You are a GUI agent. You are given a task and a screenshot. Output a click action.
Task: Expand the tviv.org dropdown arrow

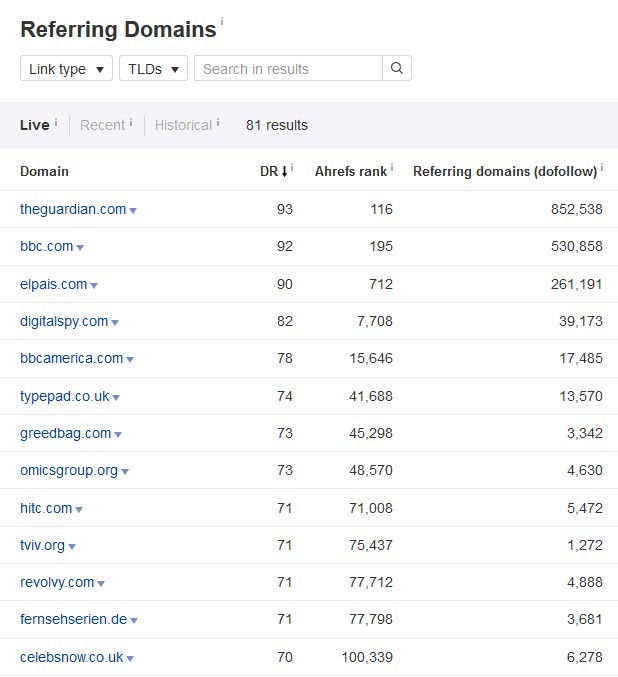[x=72, y=546]
